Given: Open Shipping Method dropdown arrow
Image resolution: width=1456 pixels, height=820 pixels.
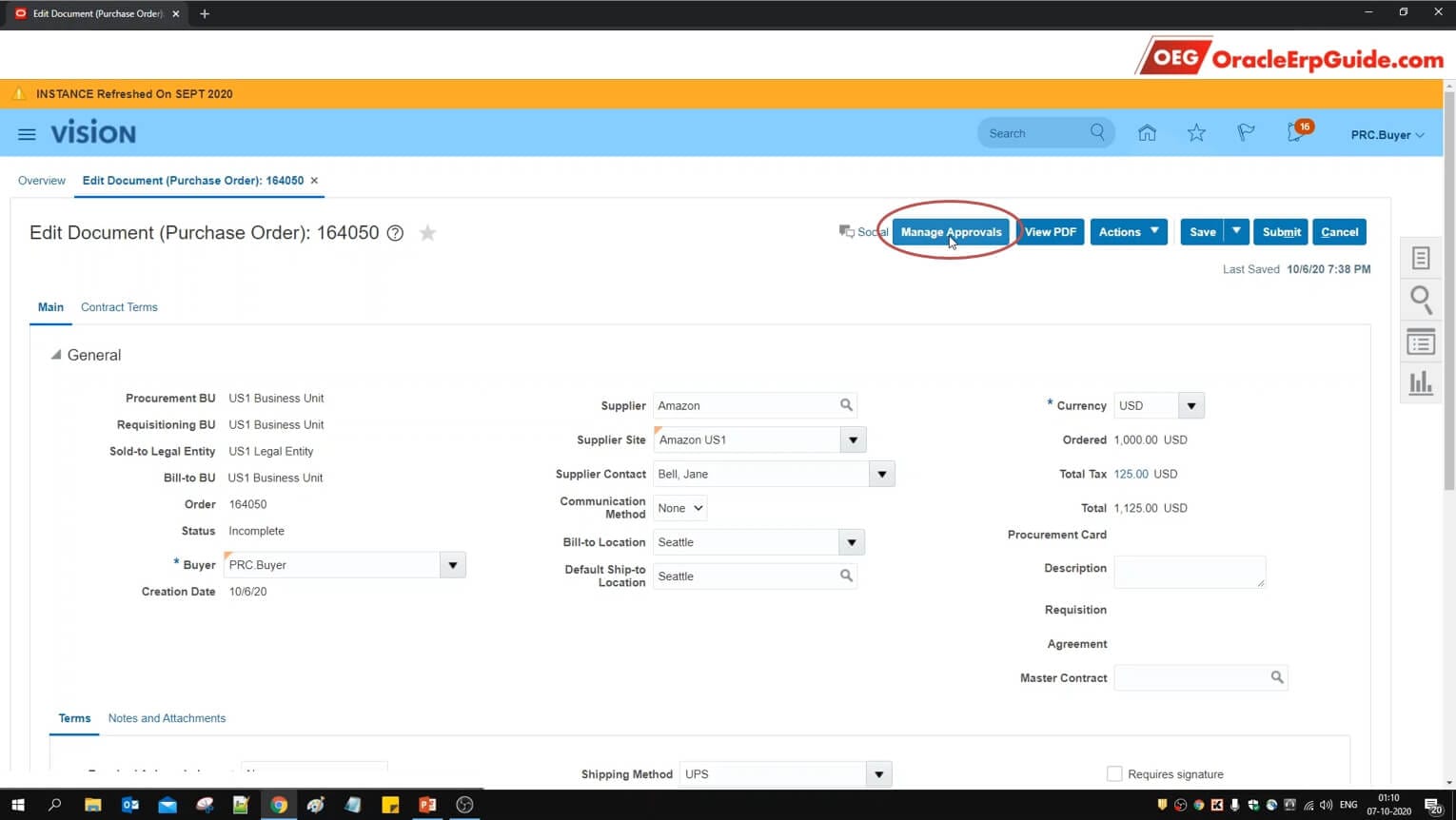Looking at the screenshot, I should point(879,774).
